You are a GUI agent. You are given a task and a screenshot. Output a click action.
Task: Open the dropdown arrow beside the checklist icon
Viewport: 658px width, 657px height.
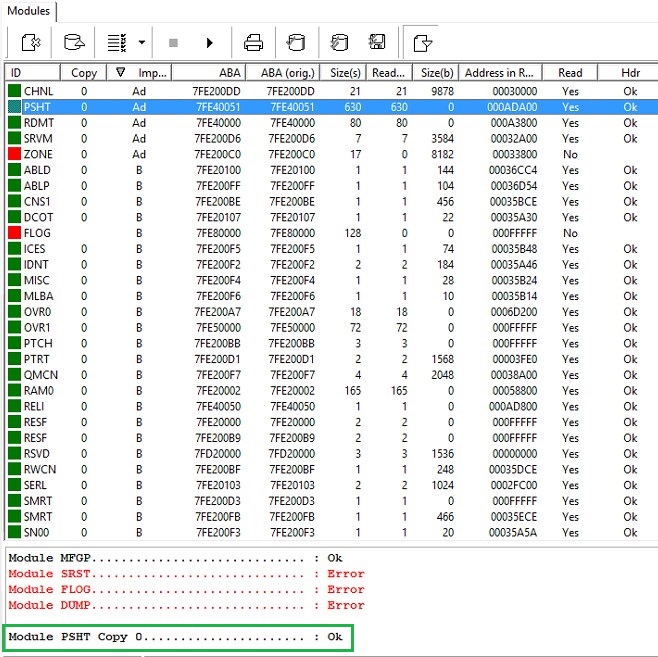click(x=142, y=43)
